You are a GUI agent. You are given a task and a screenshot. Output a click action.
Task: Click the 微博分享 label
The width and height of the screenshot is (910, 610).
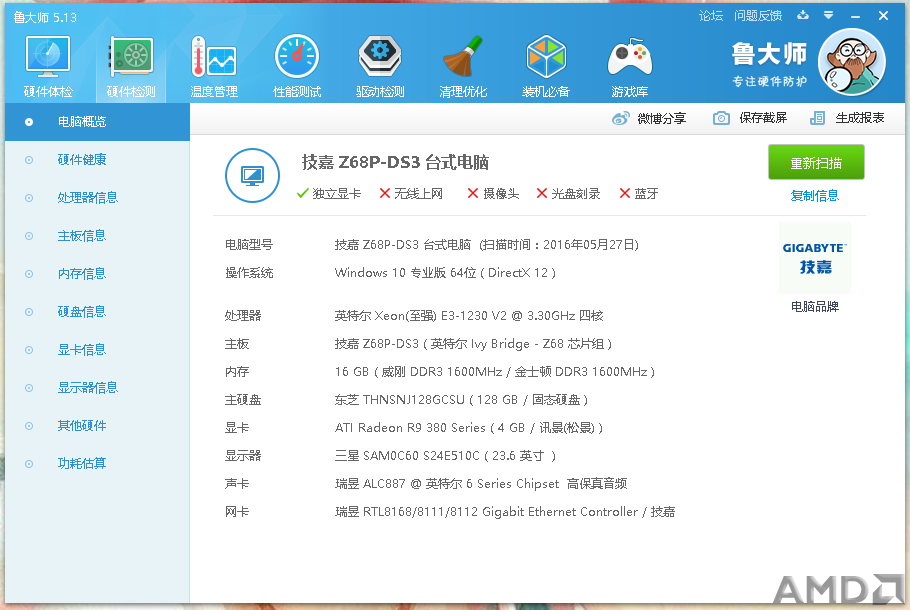tap(662, 118)
